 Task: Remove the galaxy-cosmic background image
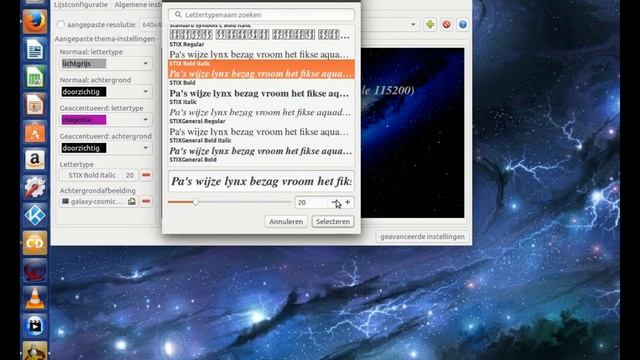coord(146,201)
